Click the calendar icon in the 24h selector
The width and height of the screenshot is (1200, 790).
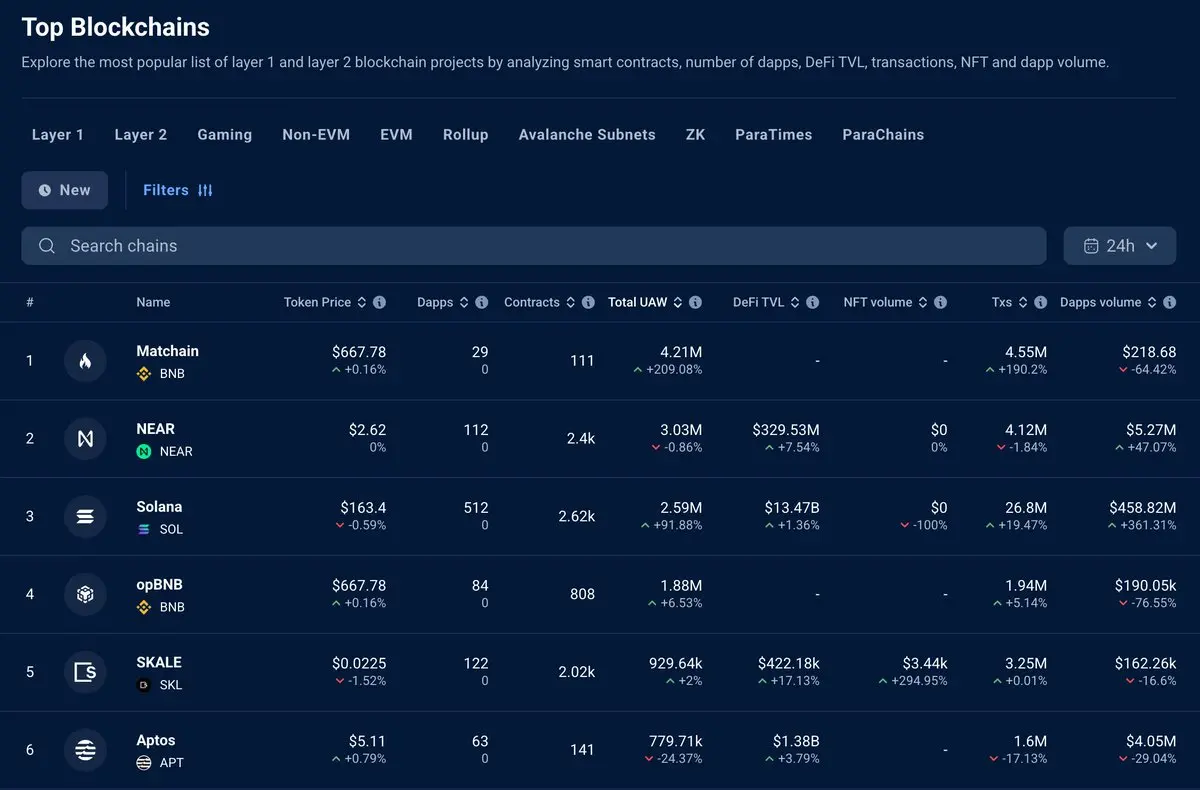pos(1091,246)
